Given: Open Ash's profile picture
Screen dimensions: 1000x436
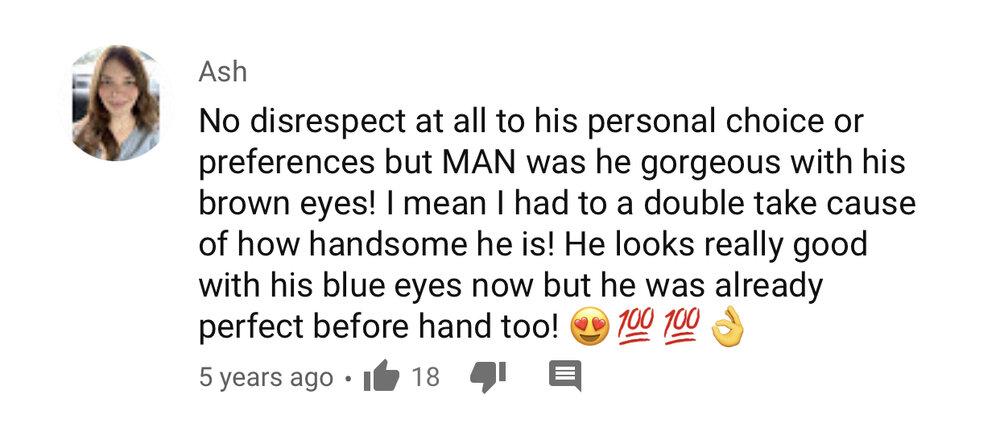Looking at the screenshot, I should [x=116, y=103].
